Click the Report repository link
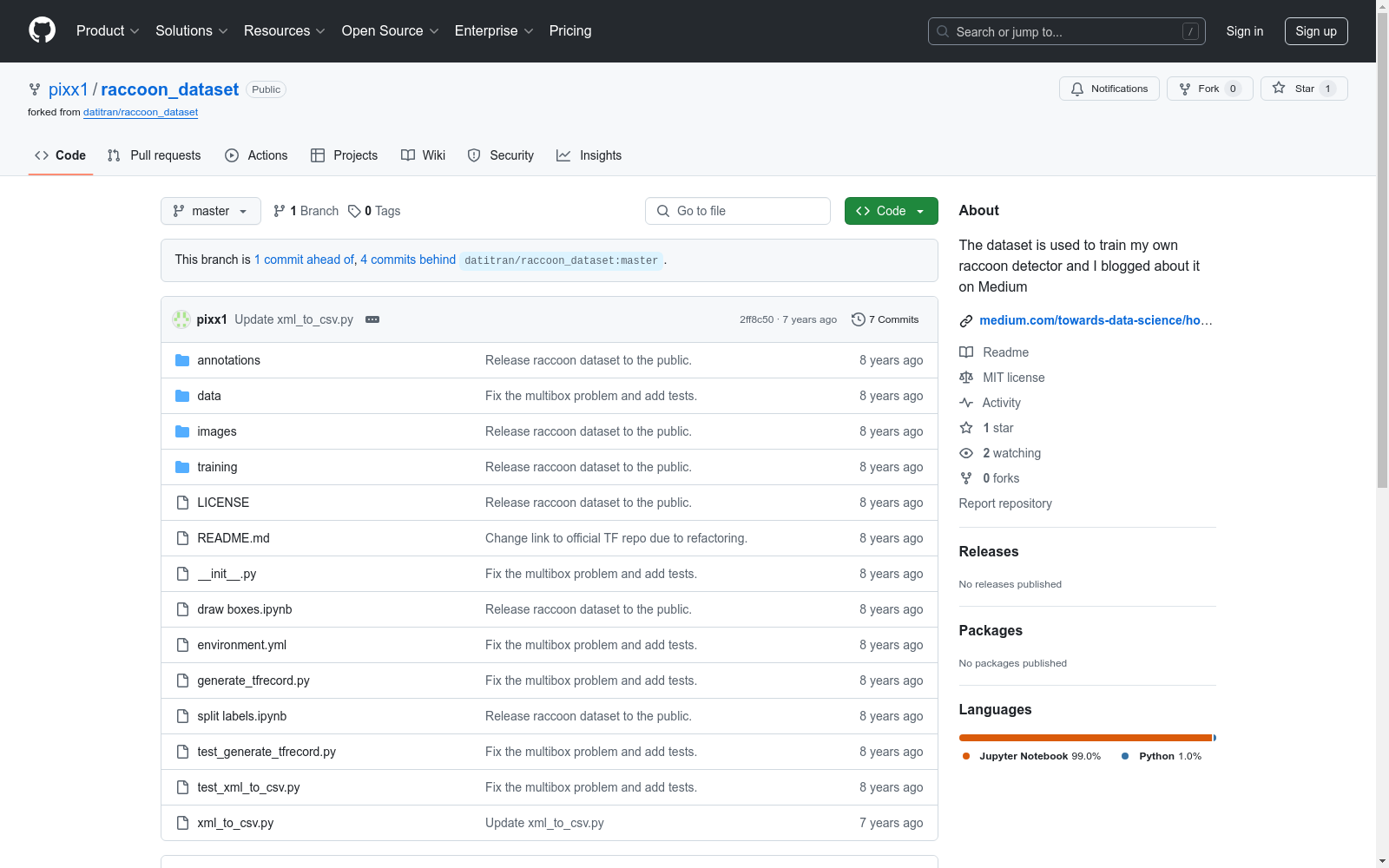This screenshot has height=868, width=1389. pyautogui.click(x=1005, y=503)
